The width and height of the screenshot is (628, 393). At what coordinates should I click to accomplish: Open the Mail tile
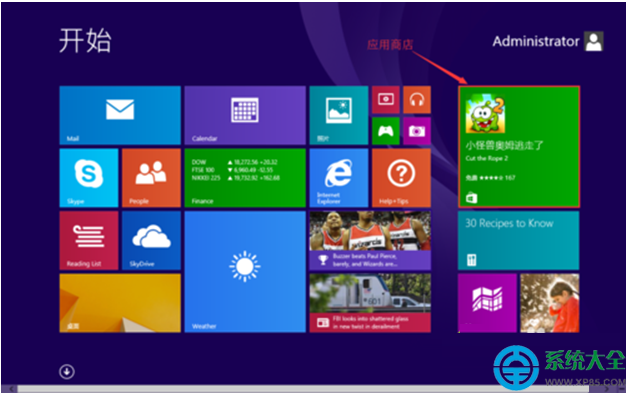120,115
